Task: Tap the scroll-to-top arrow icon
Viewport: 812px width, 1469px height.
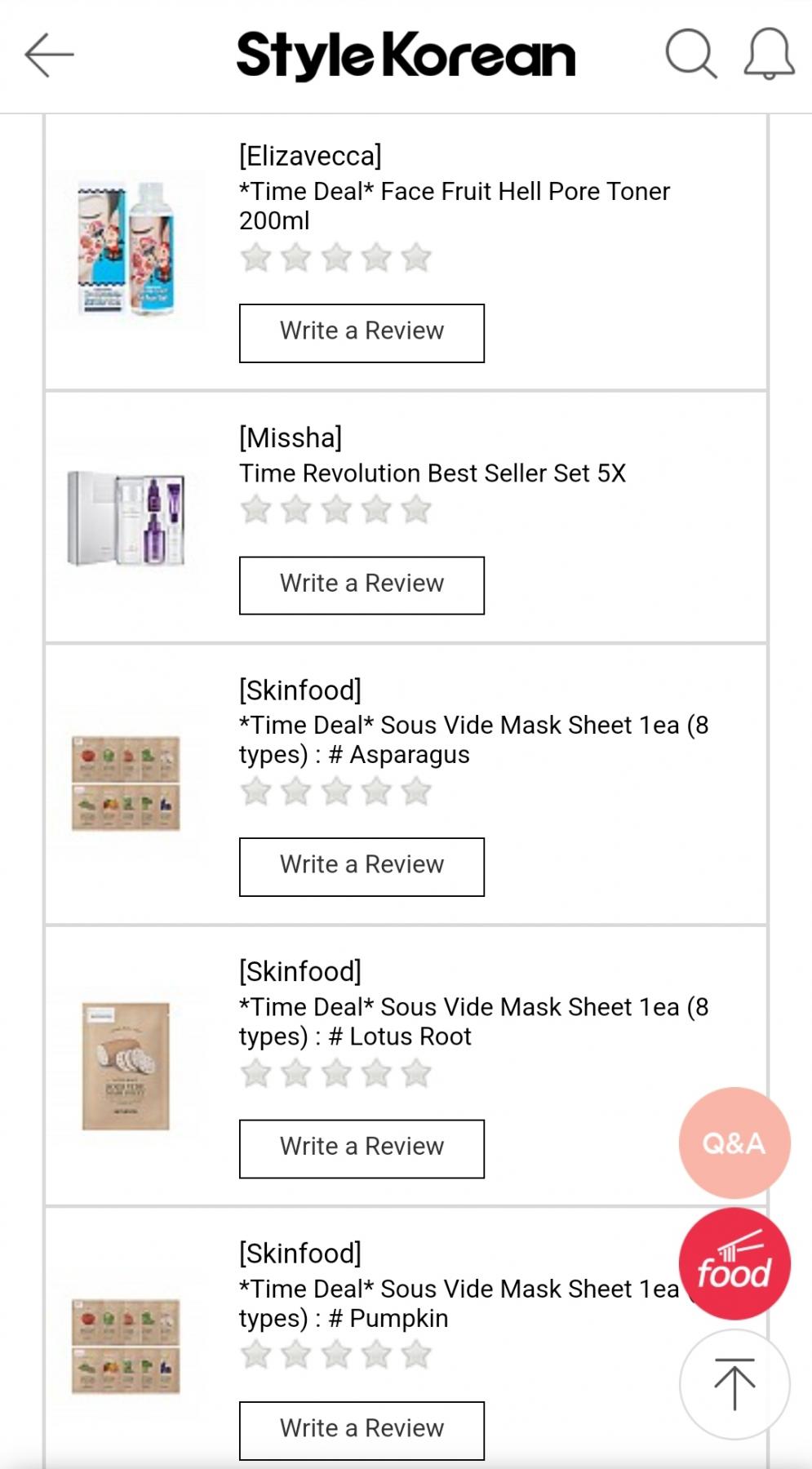Action: click(734, 1384)
